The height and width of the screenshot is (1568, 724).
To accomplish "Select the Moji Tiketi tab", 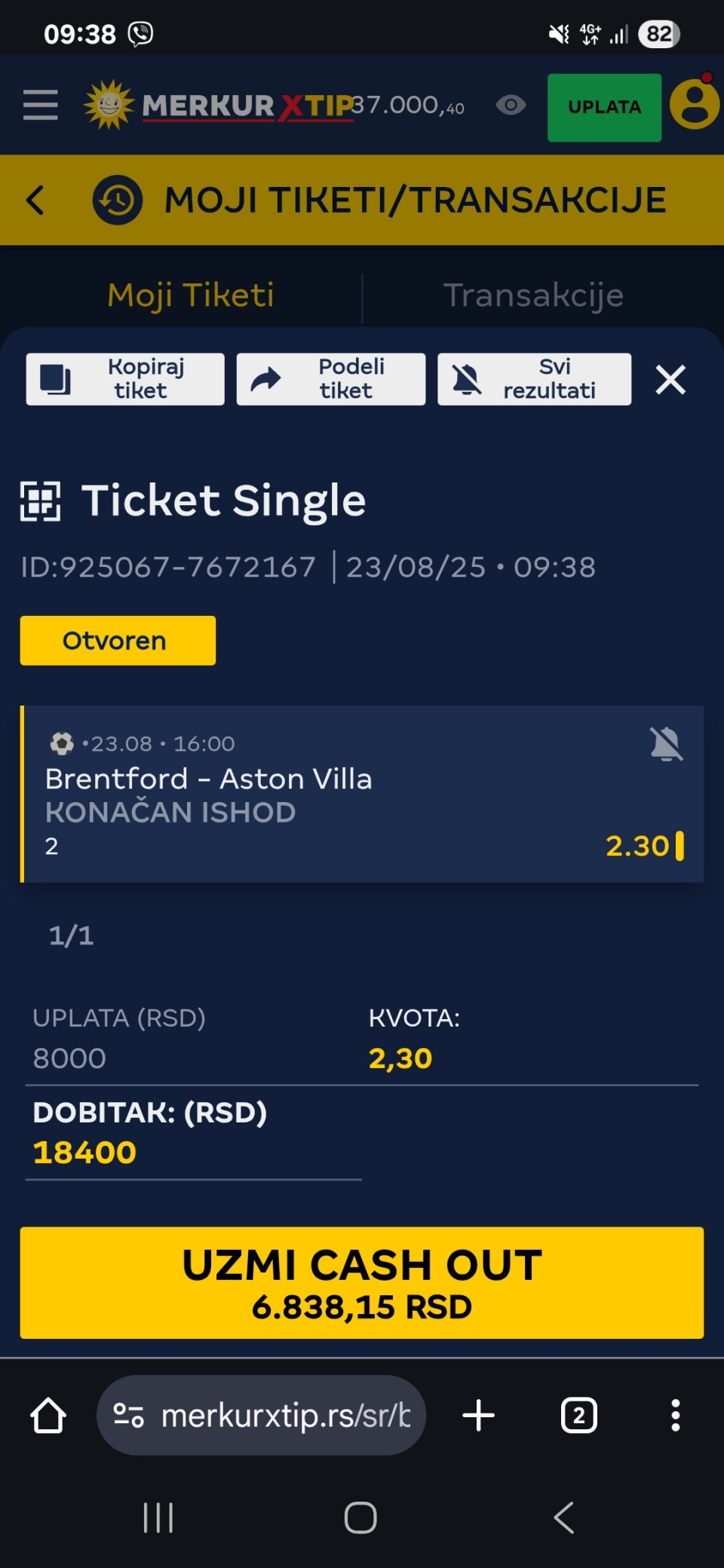I will pyautogui.click(x=190, y=295).
